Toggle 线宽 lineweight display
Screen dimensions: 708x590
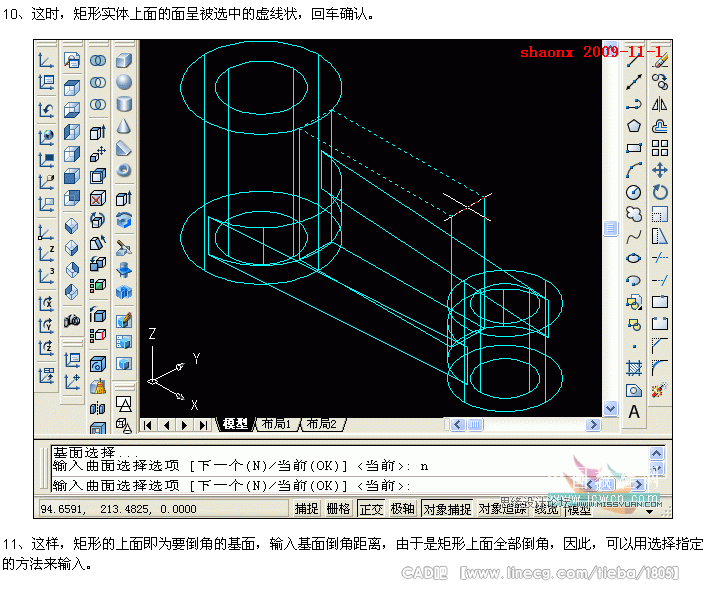(546, 510)
